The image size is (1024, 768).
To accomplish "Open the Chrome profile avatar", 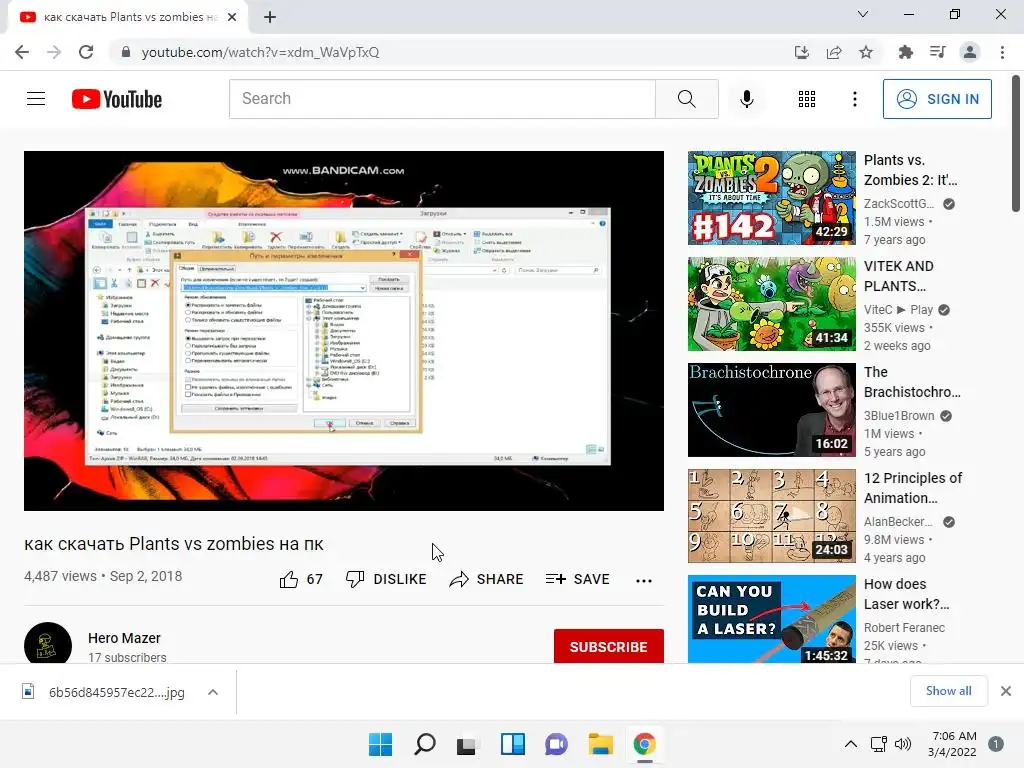I will 970,52.
